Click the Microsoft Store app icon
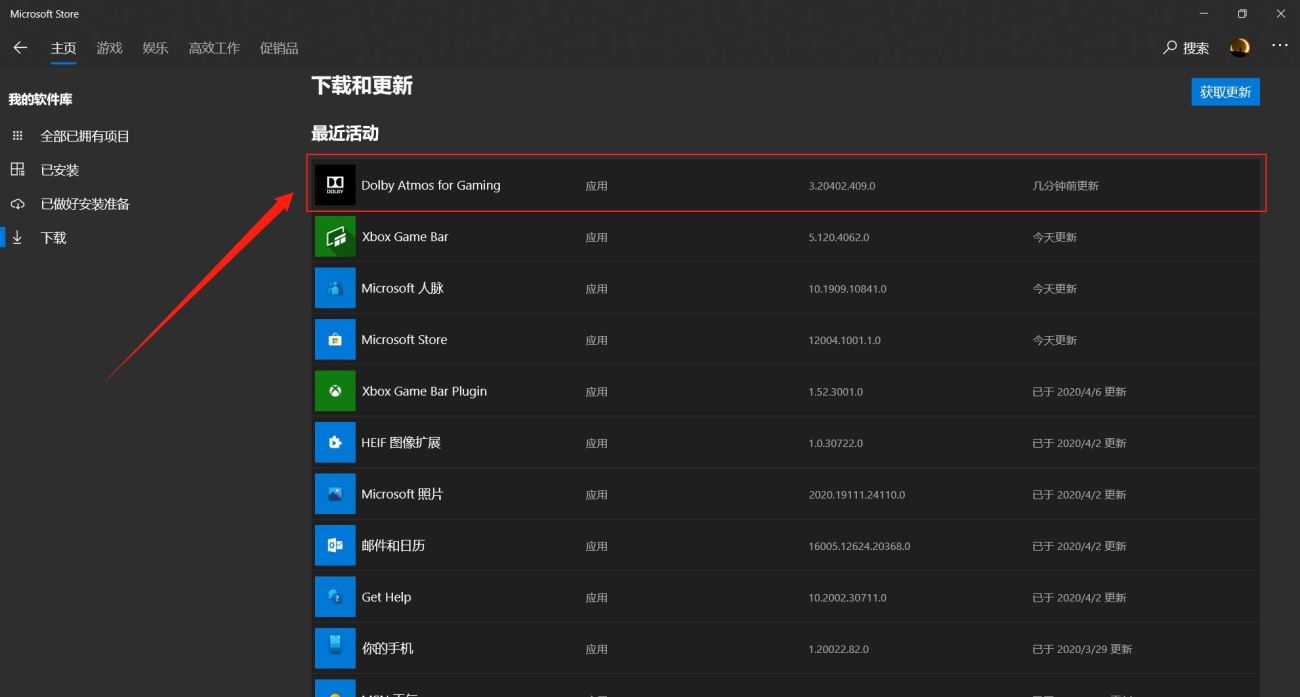Screen dimensions: 1300x697 coord(335,340)
